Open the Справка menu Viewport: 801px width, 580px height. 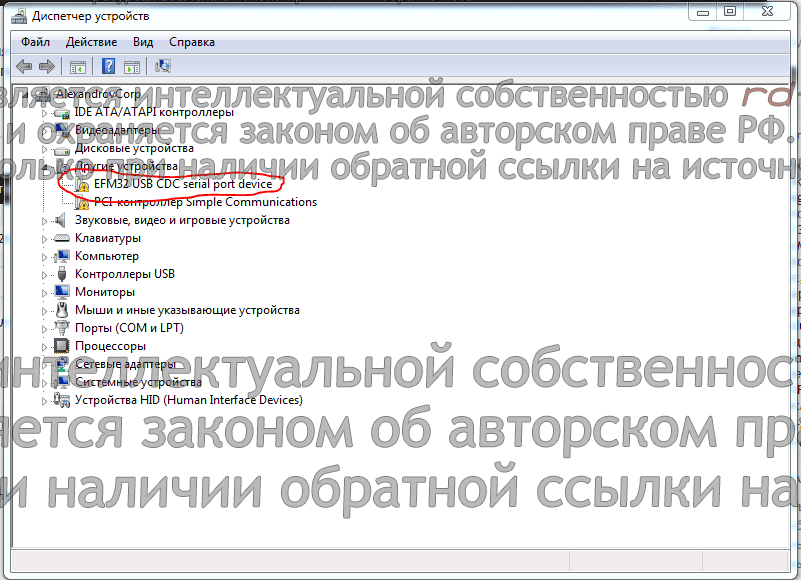pyautogui.click(x=191, y=42)
